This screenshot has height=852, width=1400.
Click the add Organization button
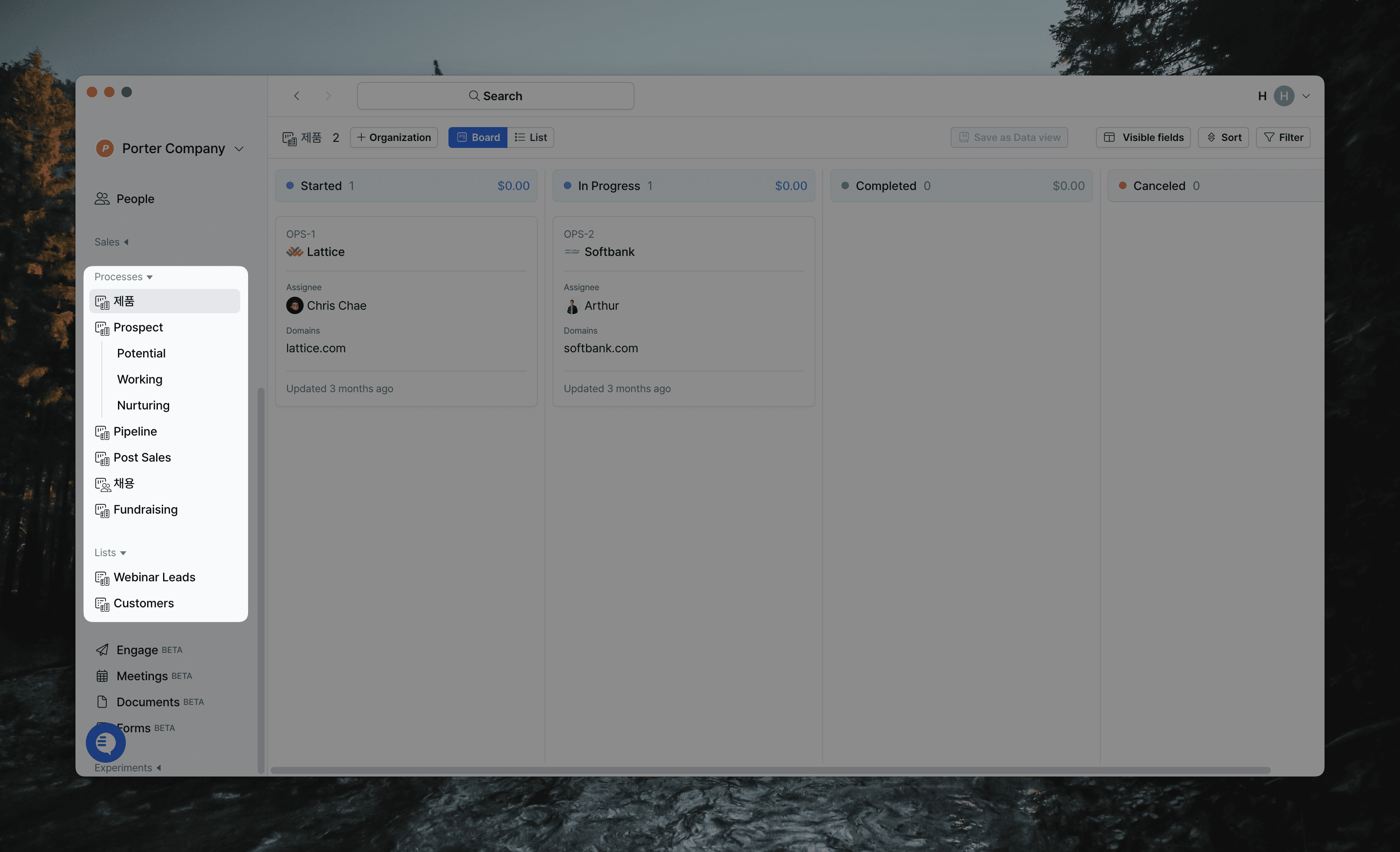(x=394, y=137)
